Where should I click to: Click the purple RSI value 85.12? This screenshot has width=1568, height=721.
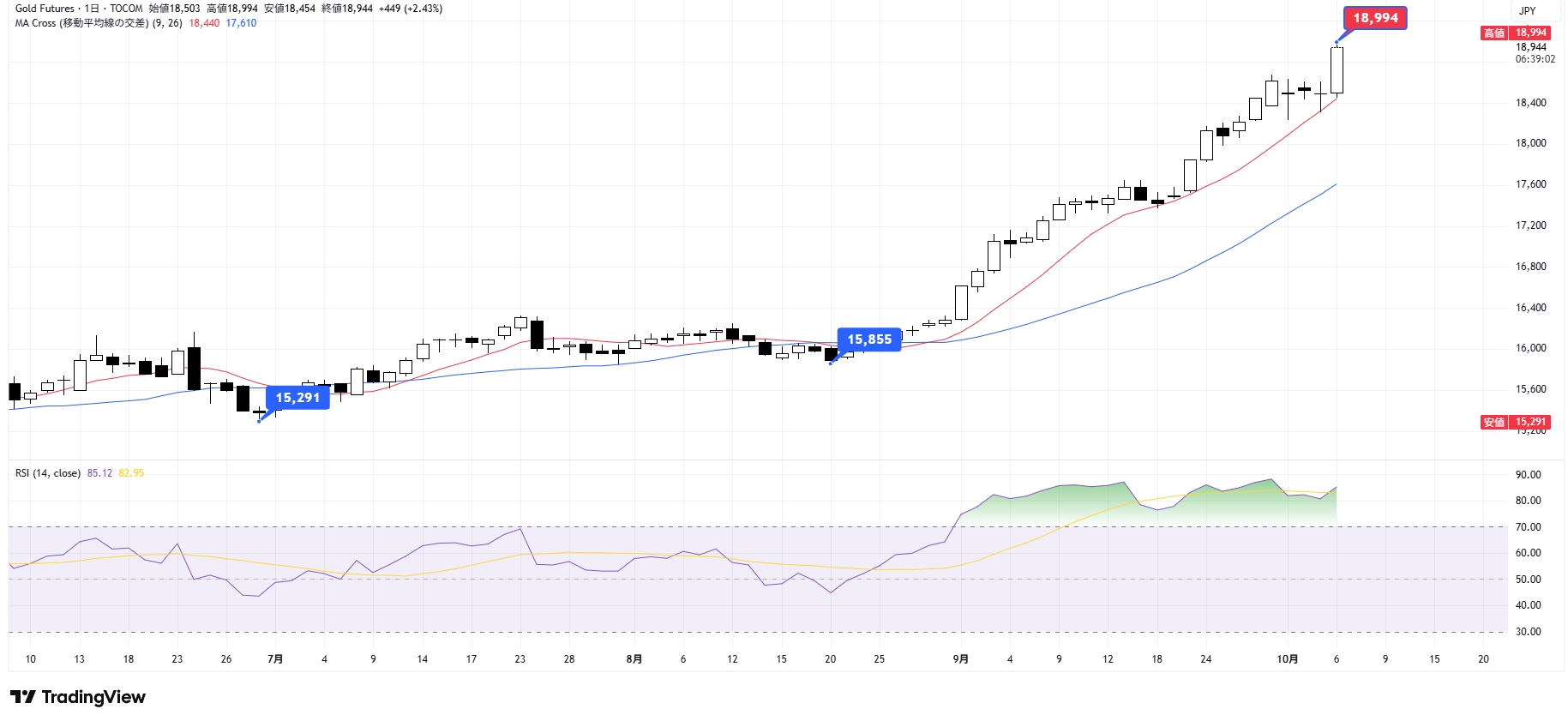pyautogui.click(x=99, y=473)
